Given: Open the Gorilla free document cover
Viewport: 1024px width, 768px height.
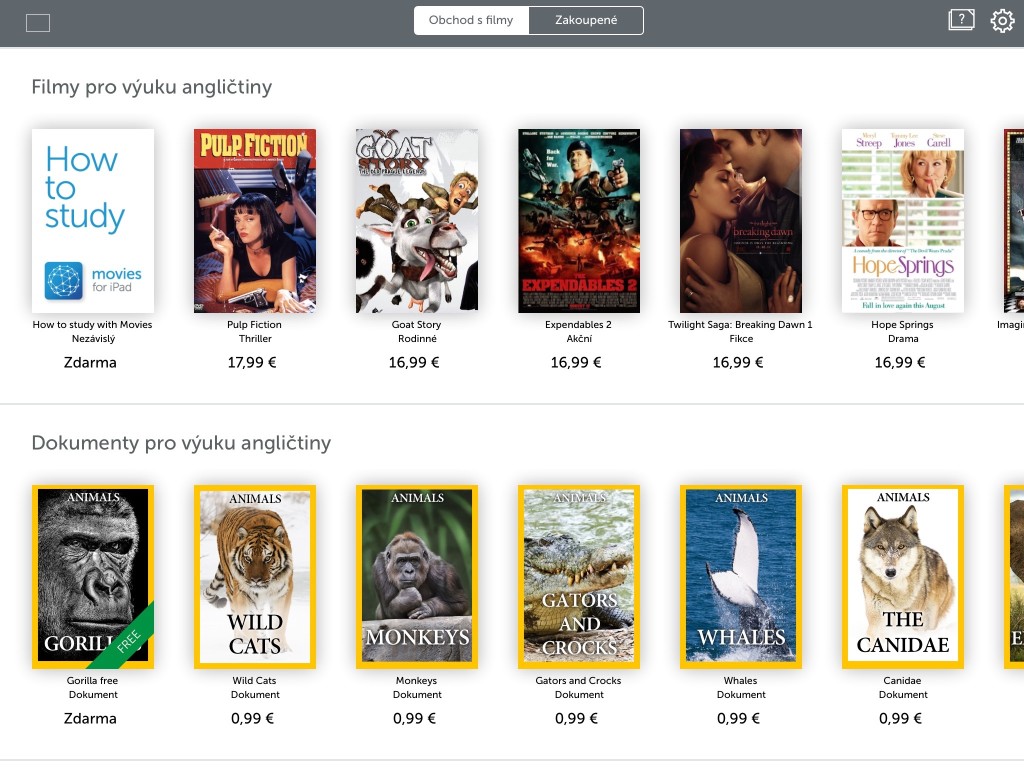Looking at the screenshot, I should 93,577.
